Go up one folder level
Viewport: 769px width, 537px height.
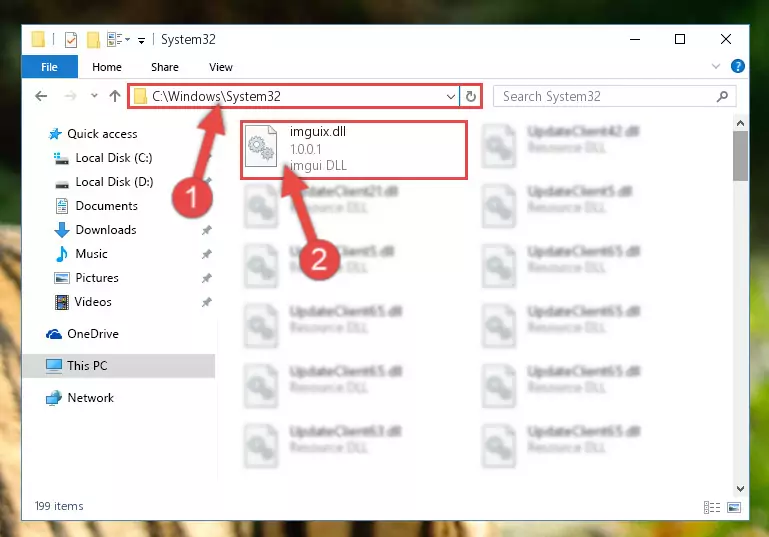click(115, 96)
